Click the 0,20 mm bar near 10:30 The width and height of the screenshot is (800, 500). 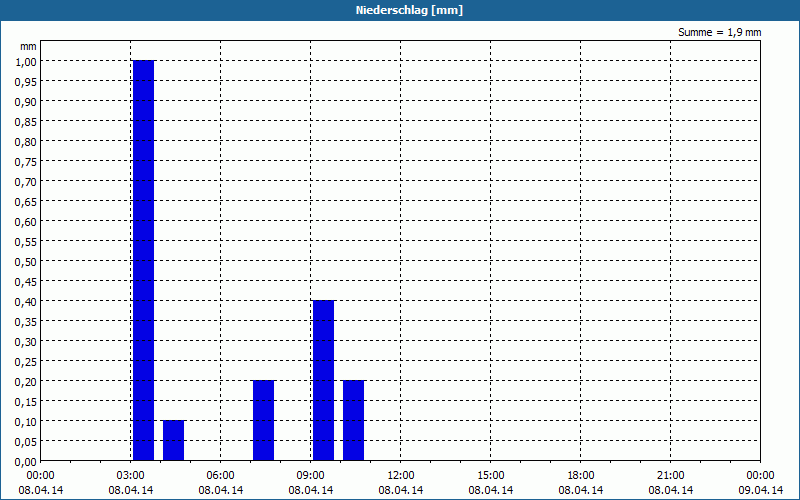coord(354,420)
